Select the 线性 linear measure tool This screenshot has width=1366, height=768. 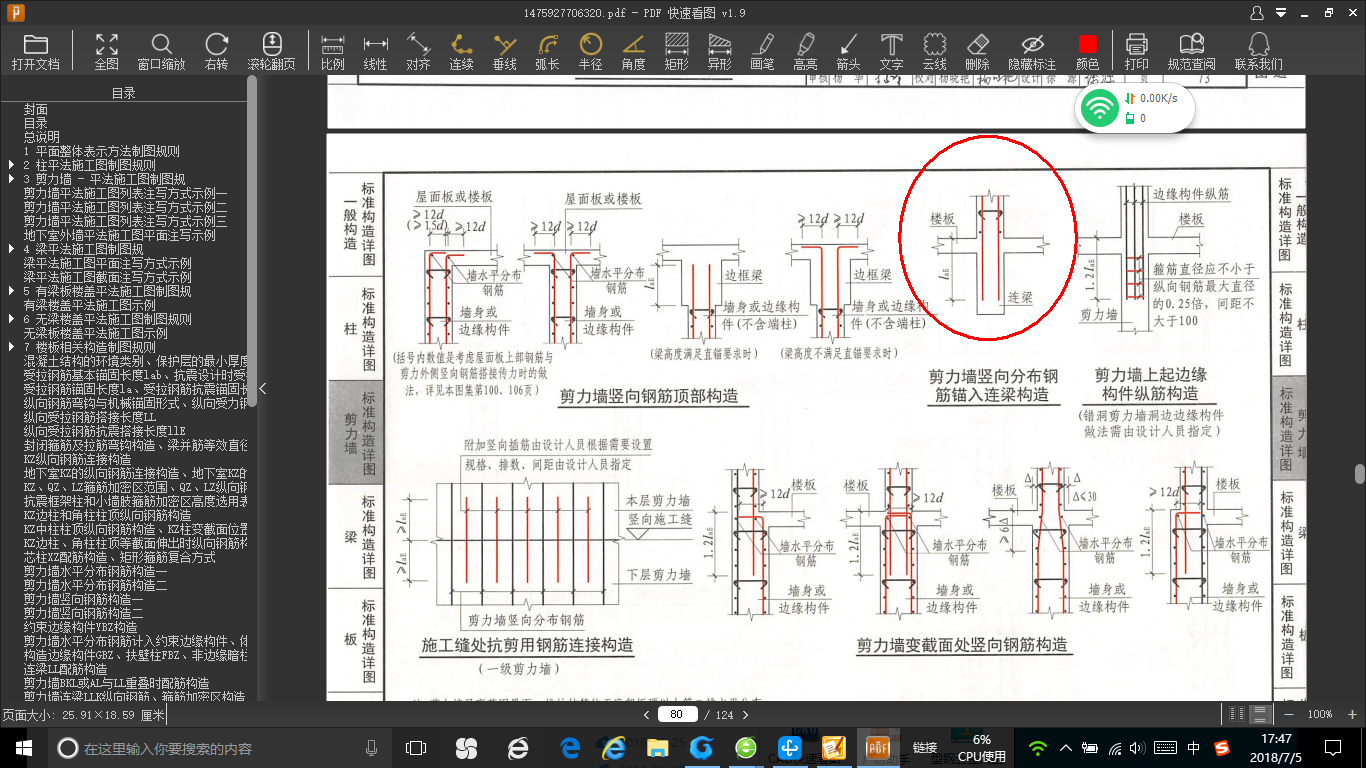tap(375, 52)
